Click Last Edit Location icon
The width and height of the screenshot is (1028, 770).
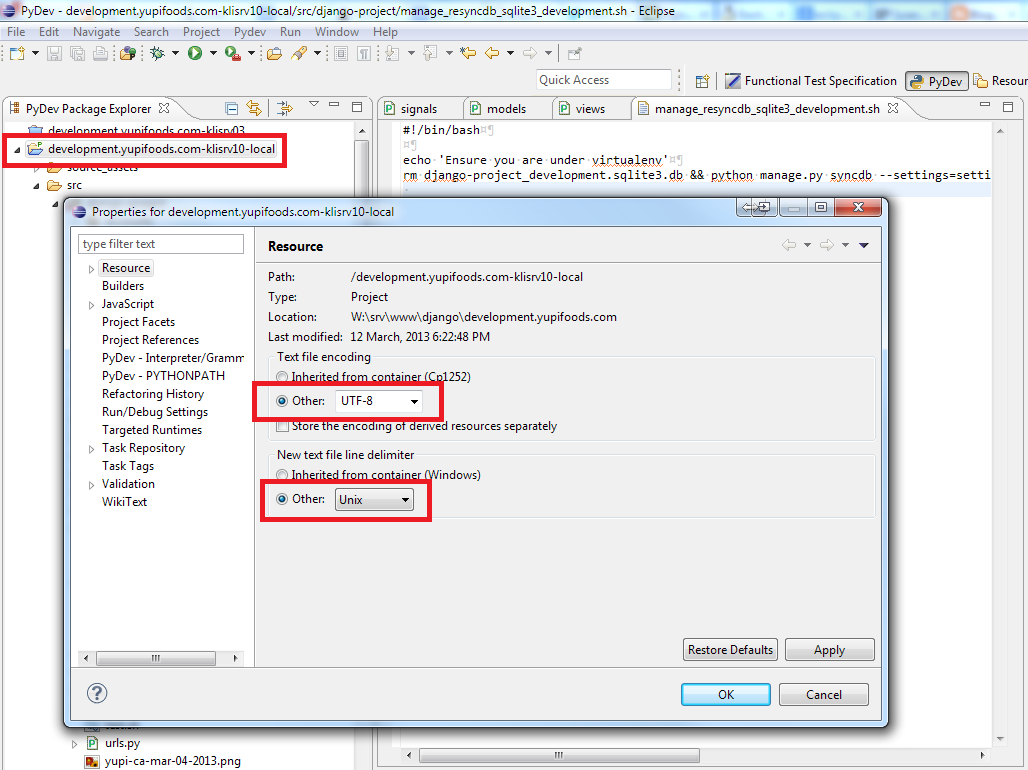(x=468, y=53)
